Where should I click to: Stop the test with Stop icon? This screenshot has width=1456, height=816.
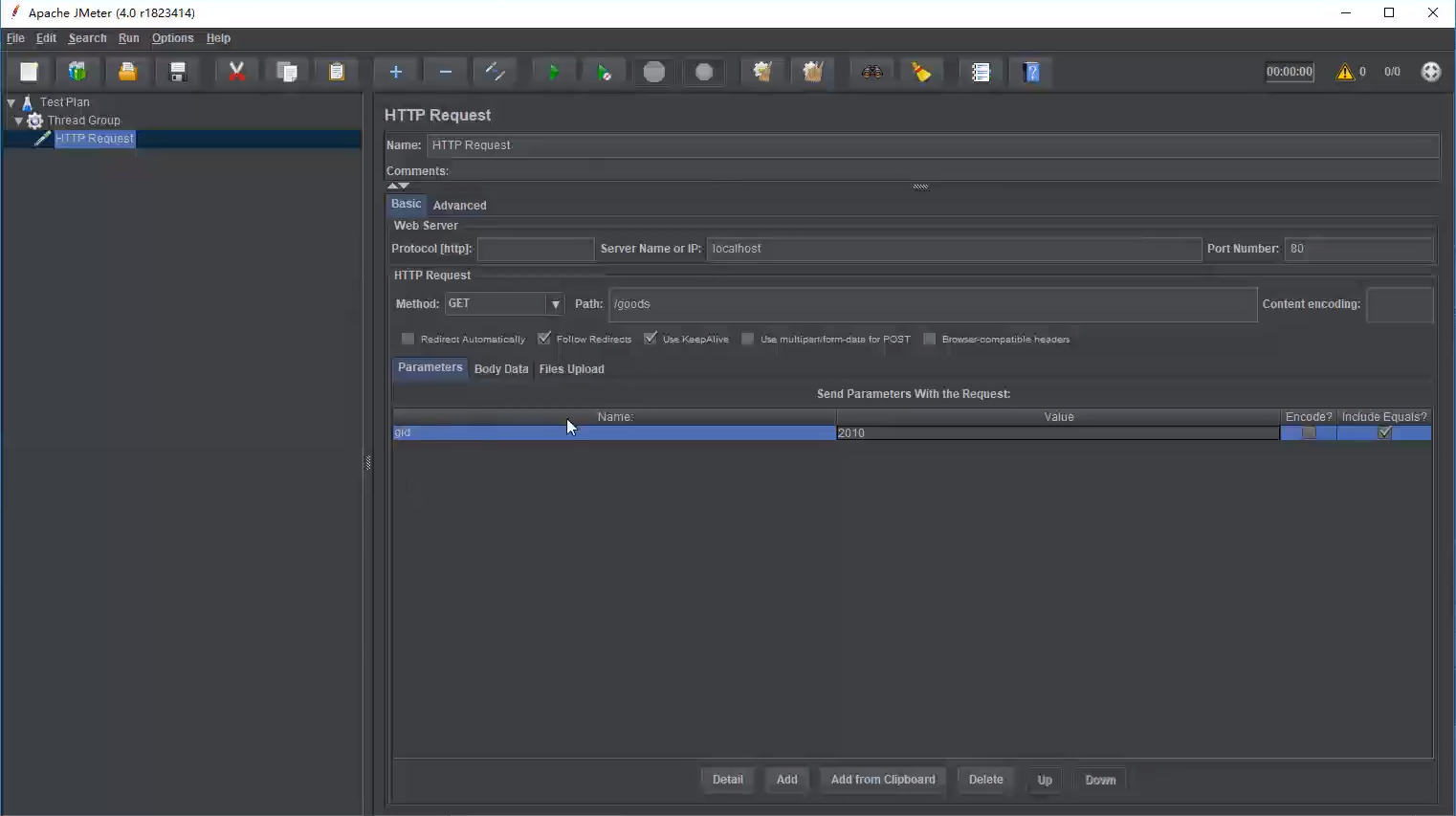point(654,72)
